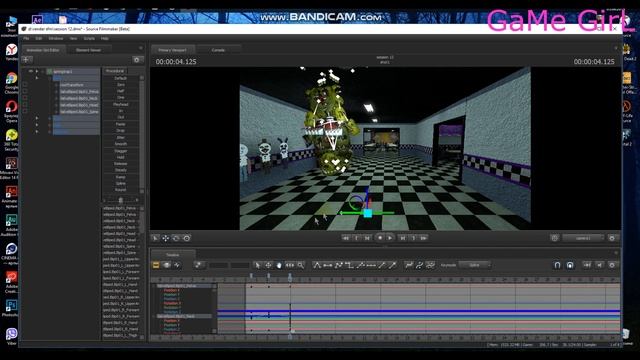This screenshot has height=360, width=640.
Task: Select the Paste procedural preset
Action: click(120, 124)
